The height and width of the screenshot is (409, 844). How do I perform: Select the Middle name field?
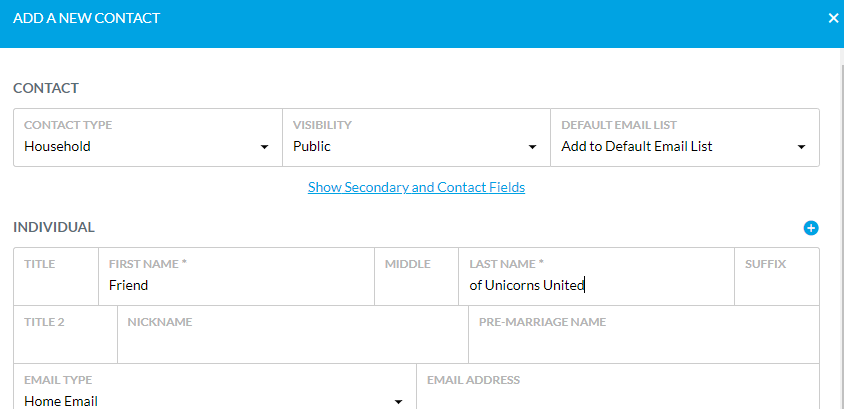416,277
